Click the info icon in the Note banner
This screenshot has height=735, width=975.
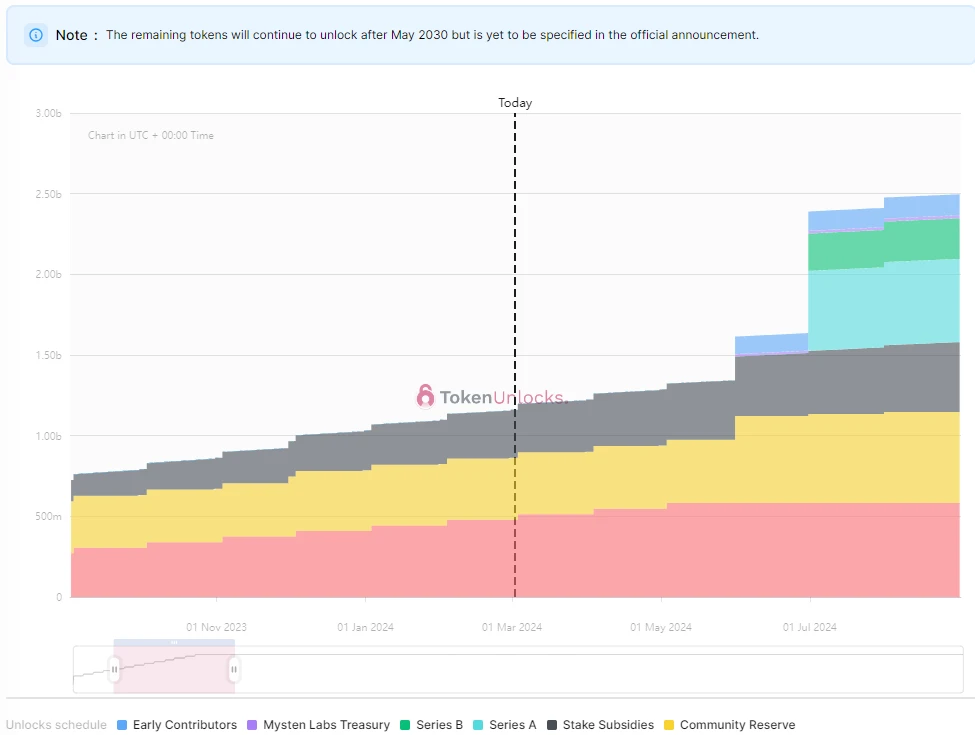[36, 35]
